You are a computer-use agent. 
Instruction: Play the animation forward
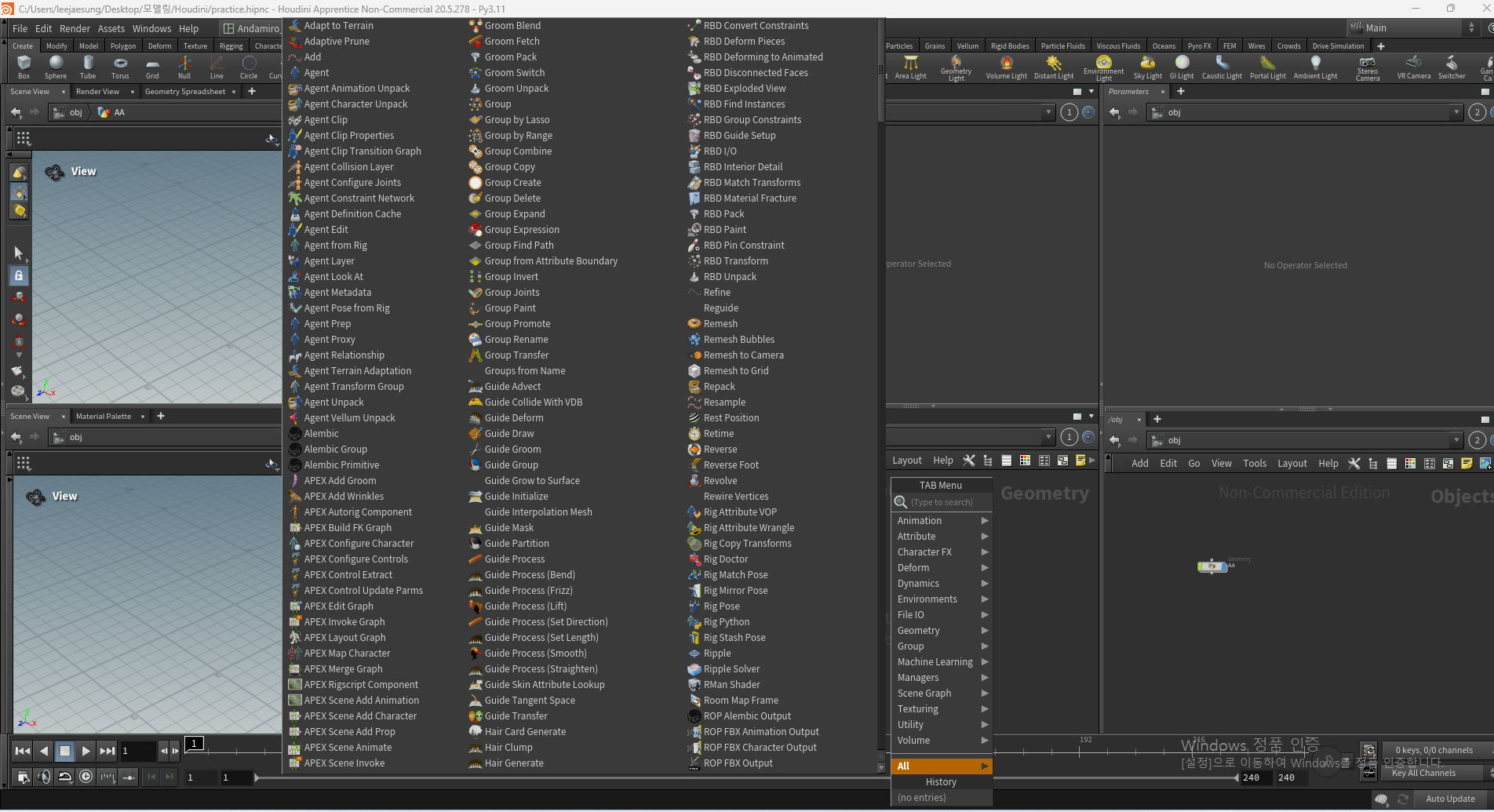coord(86,751)
